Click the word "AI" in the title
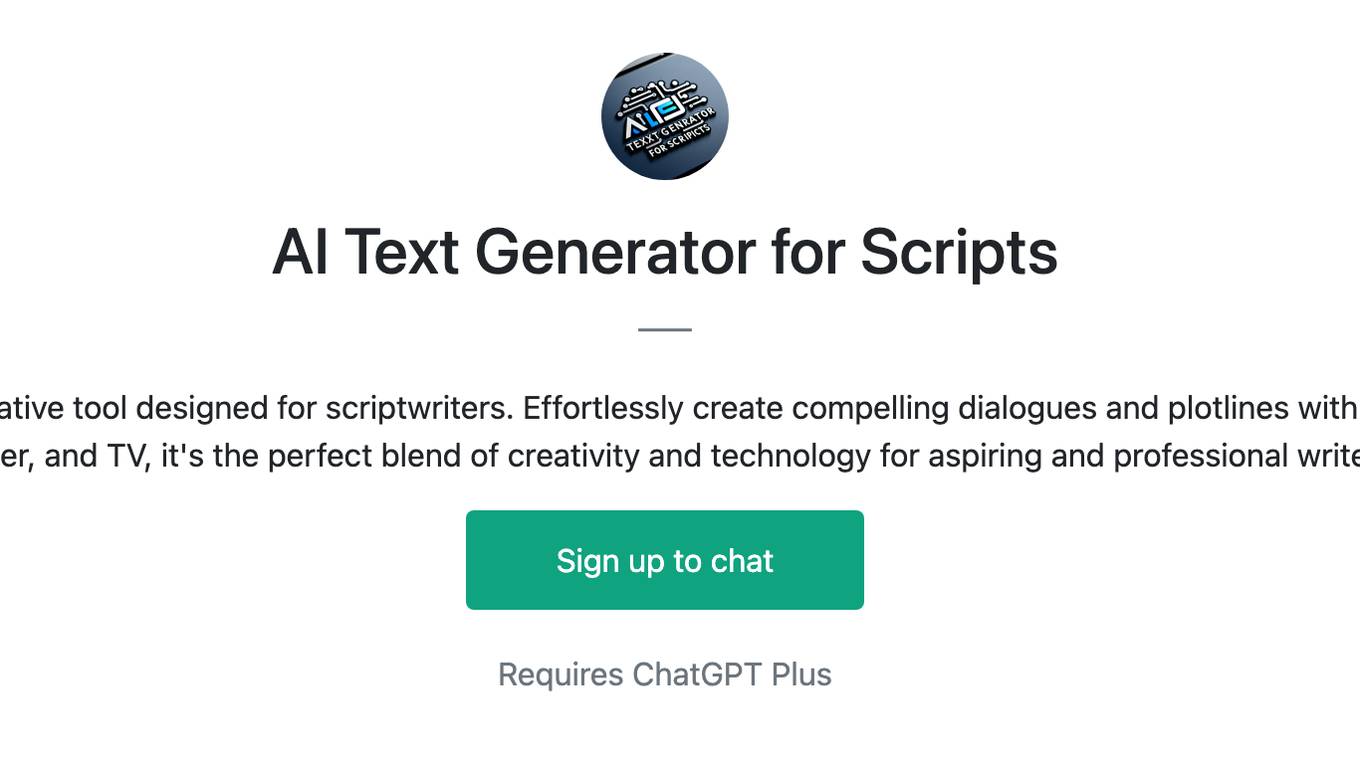 click(x=300, y=252)
